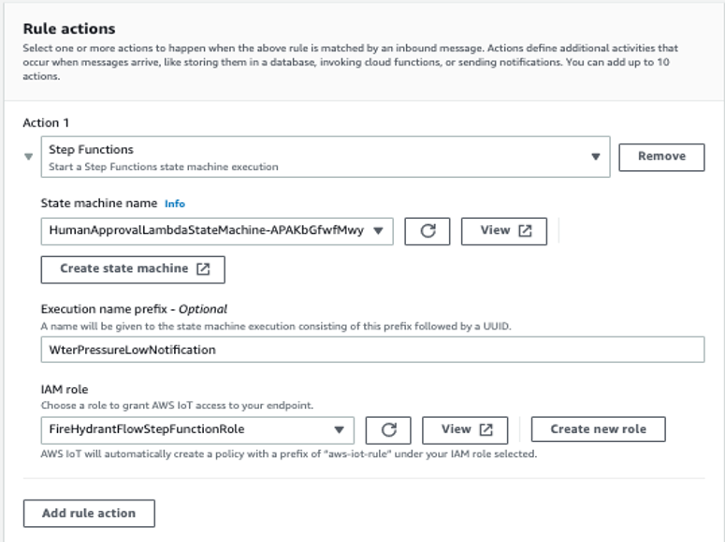Open the Step Functions action type dropdown
725x543 pixels.
325,157
